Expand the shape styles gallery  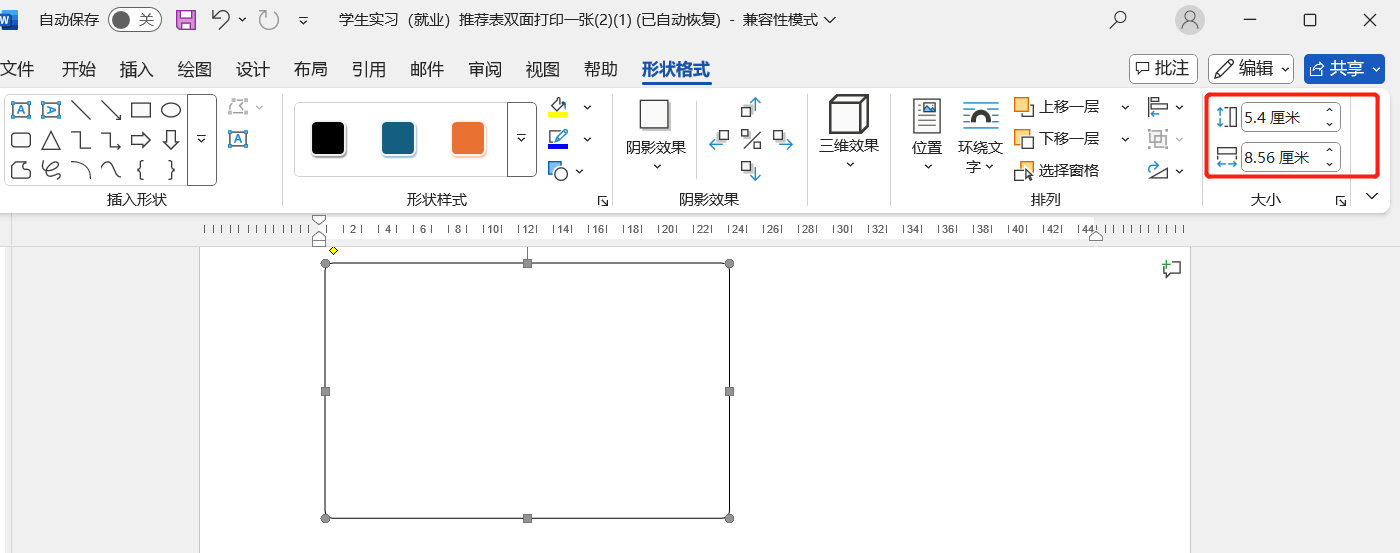[x=521, y=139]
